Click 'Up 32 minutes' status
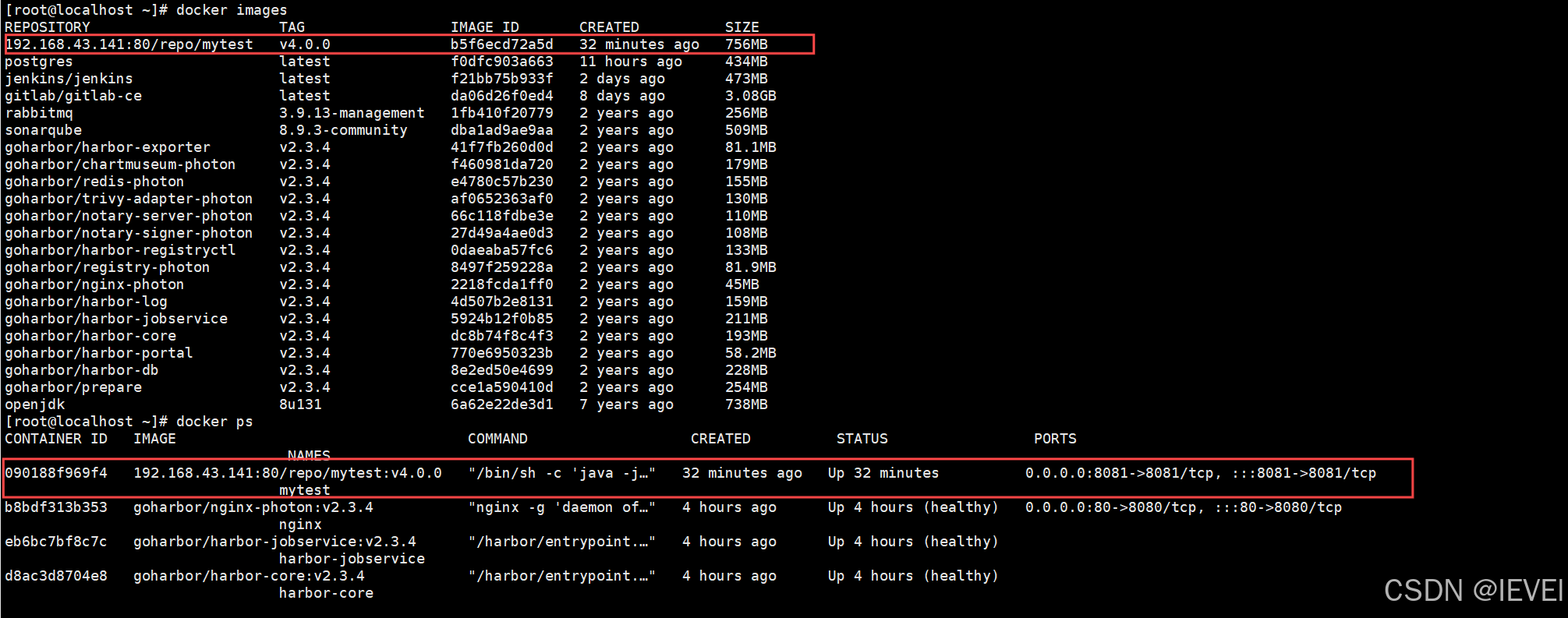Viewport: 1568px width, 618px height. (x=883, y=473)
